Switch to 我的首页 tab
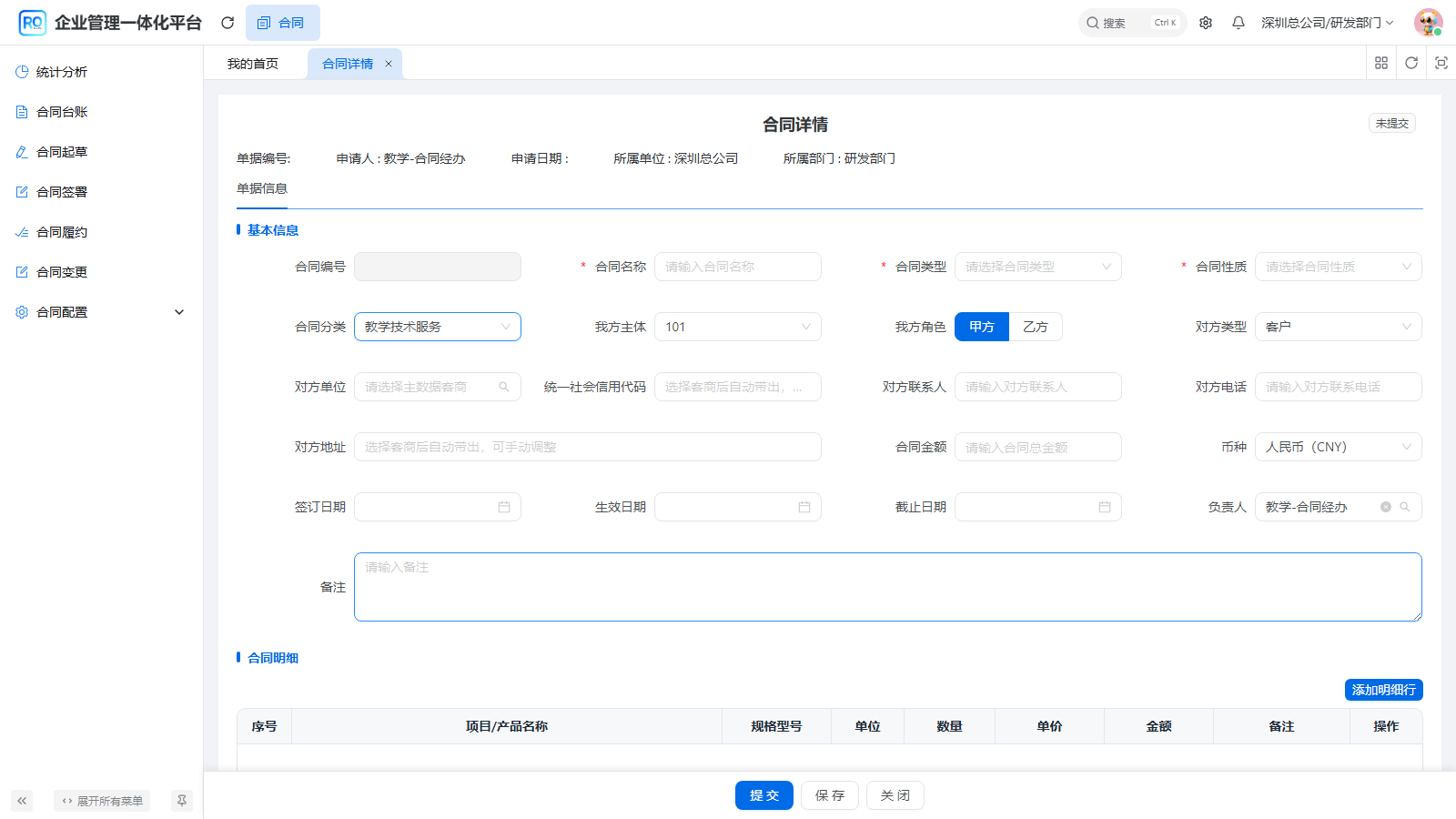1456x819 pixels. pyautogui.click(x=253, y=64)
